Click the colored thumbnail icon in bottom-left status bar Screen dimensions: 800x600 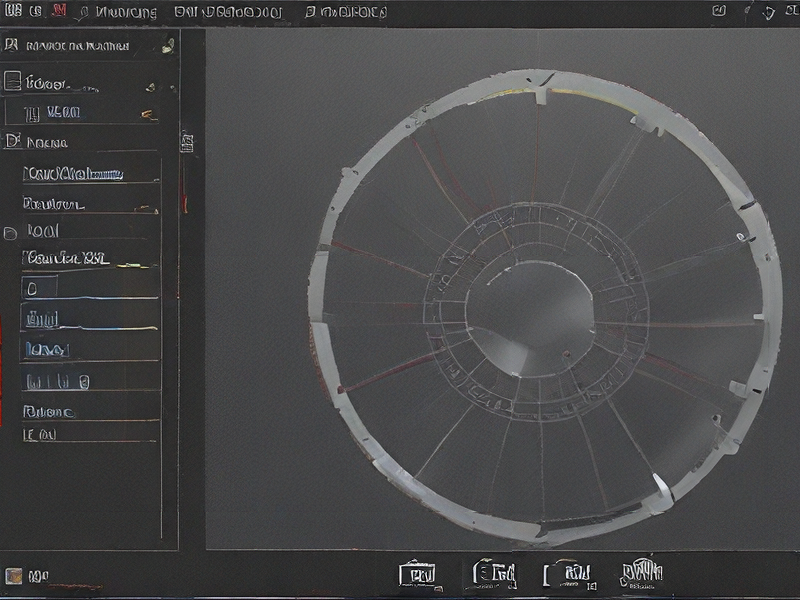14,576
